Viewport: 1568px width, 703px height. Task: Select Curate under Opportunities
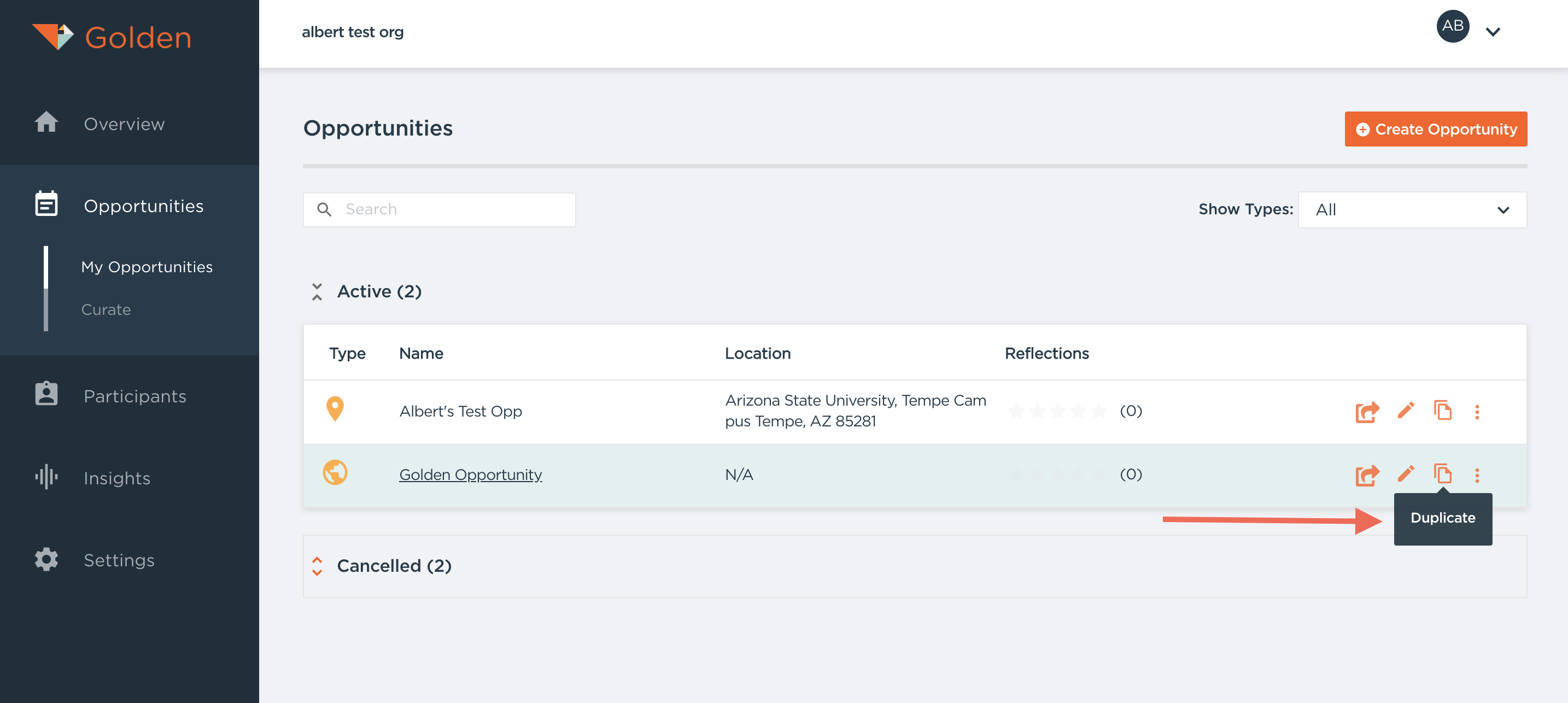pos(106,310)
